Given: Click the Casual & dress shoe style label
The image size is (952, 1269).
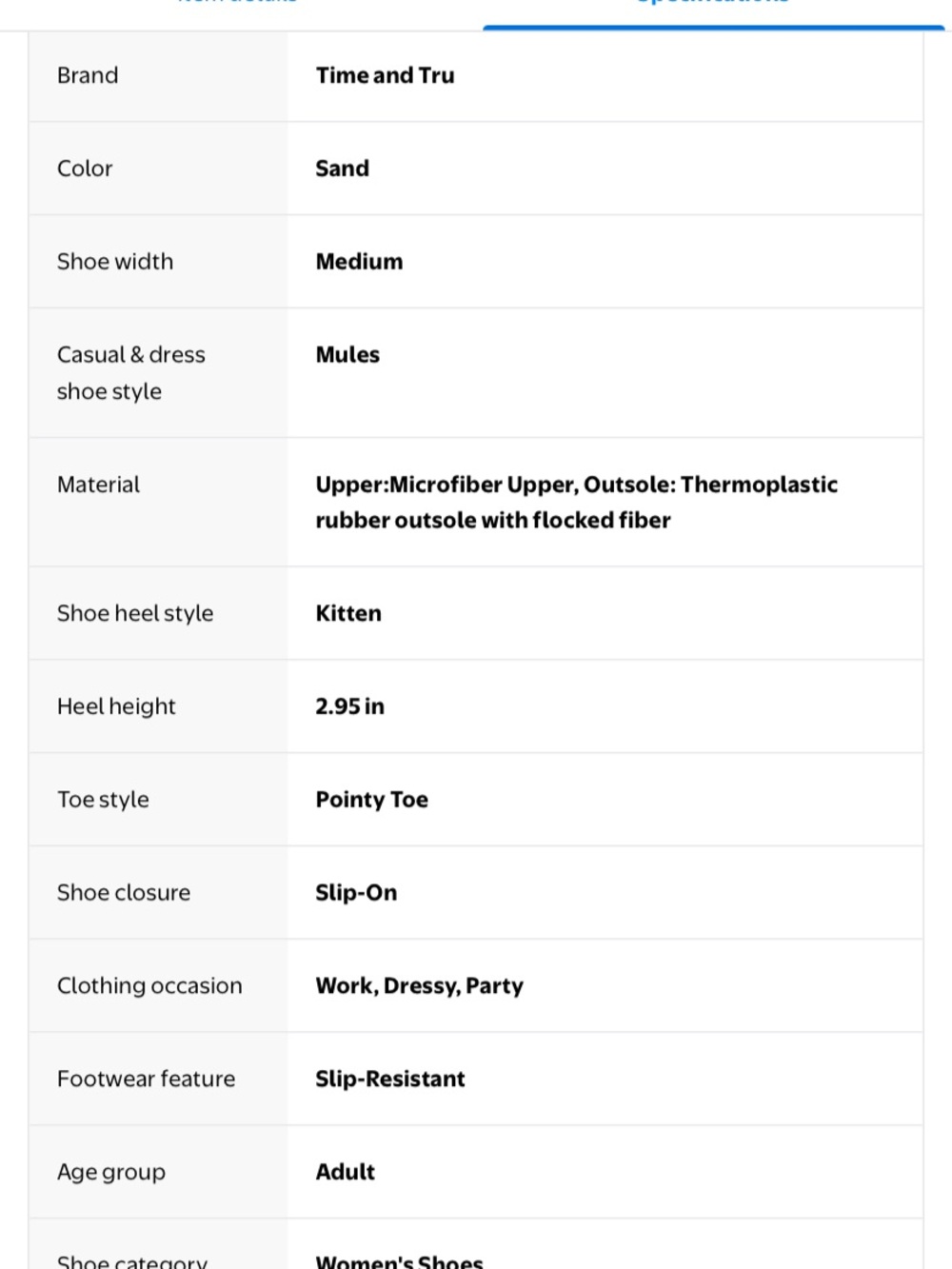Looking at the screenshot, I should [131, 373].
